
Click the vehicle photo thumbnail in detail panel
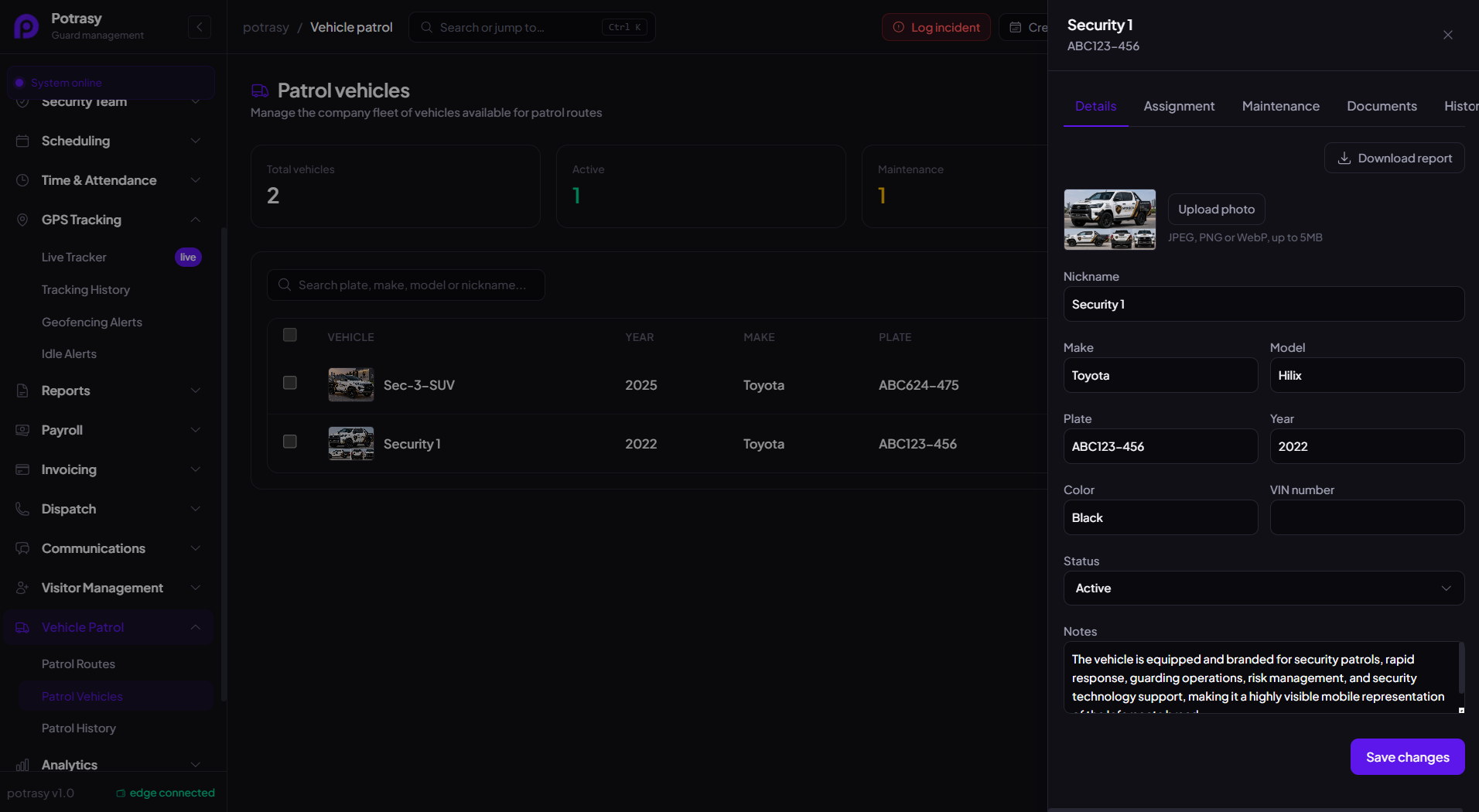point(1109,220)
